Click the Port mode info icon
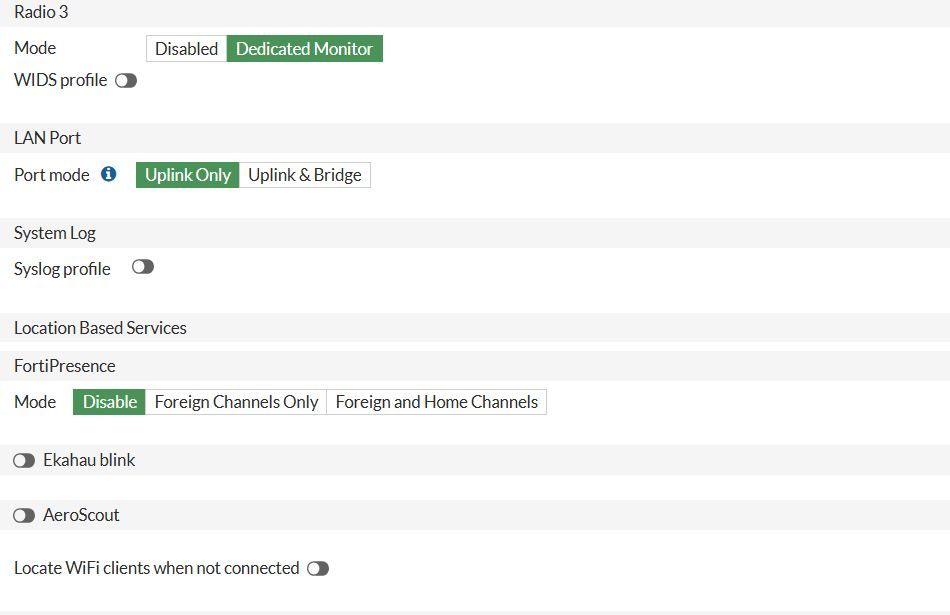 point(109,174)
